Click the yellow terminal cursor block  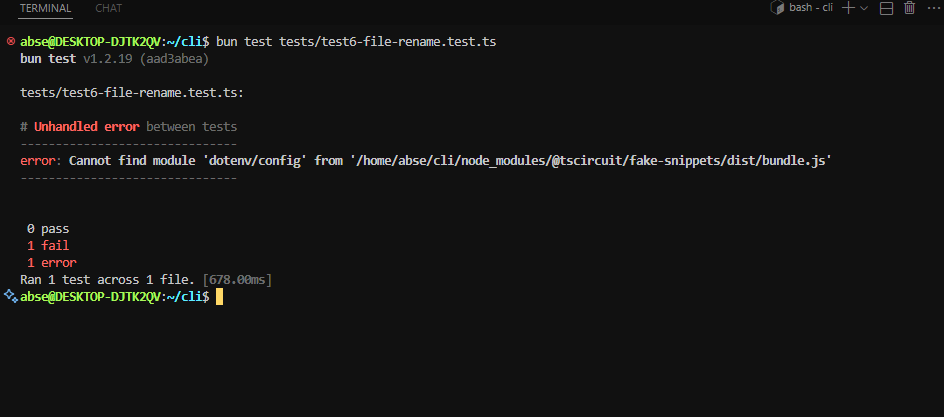[219, 297]
